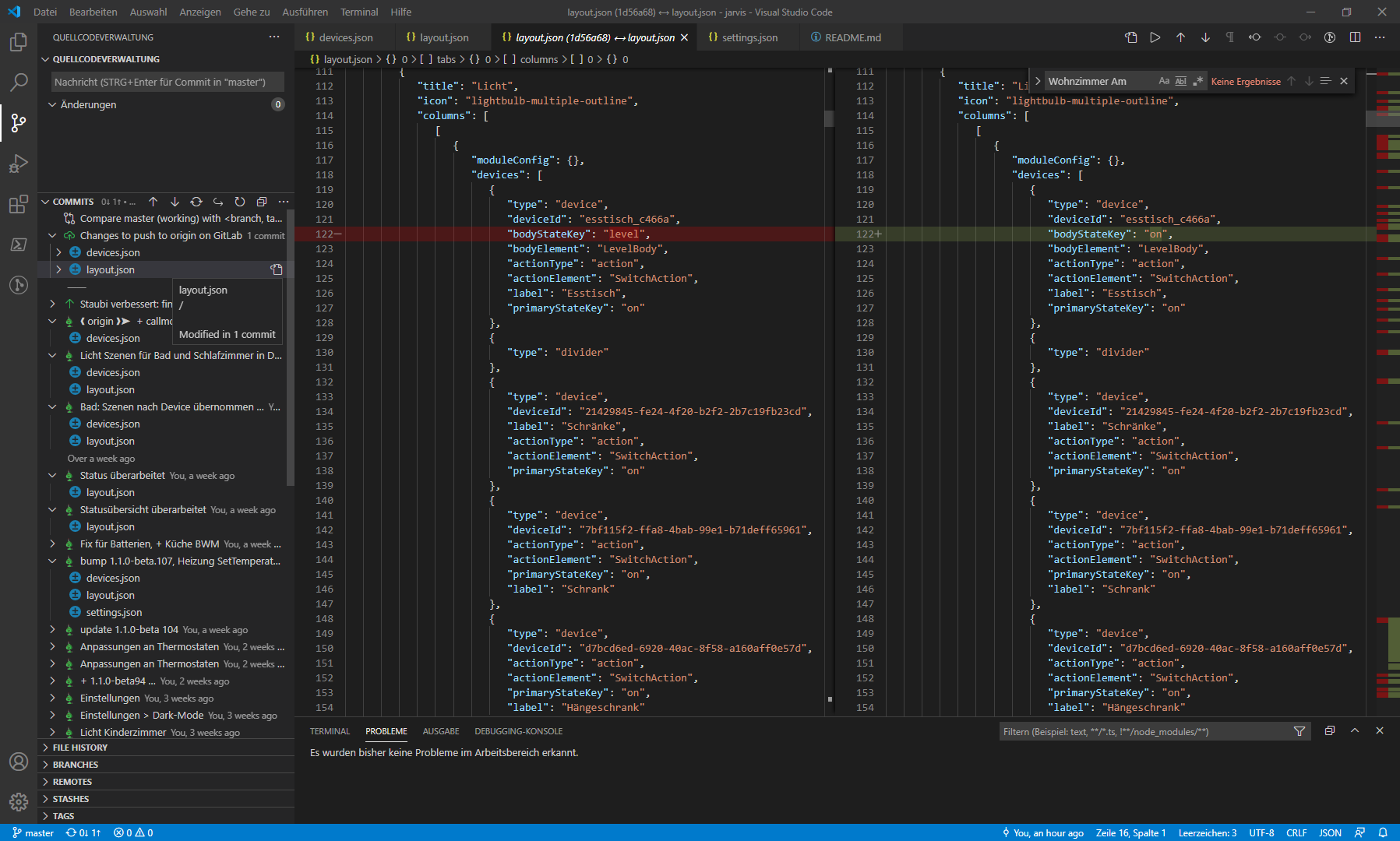The width and height of the screenshot is (1400, 841).
Task: Click sync changes indicator in status bar
Action: tap(83, 832)
